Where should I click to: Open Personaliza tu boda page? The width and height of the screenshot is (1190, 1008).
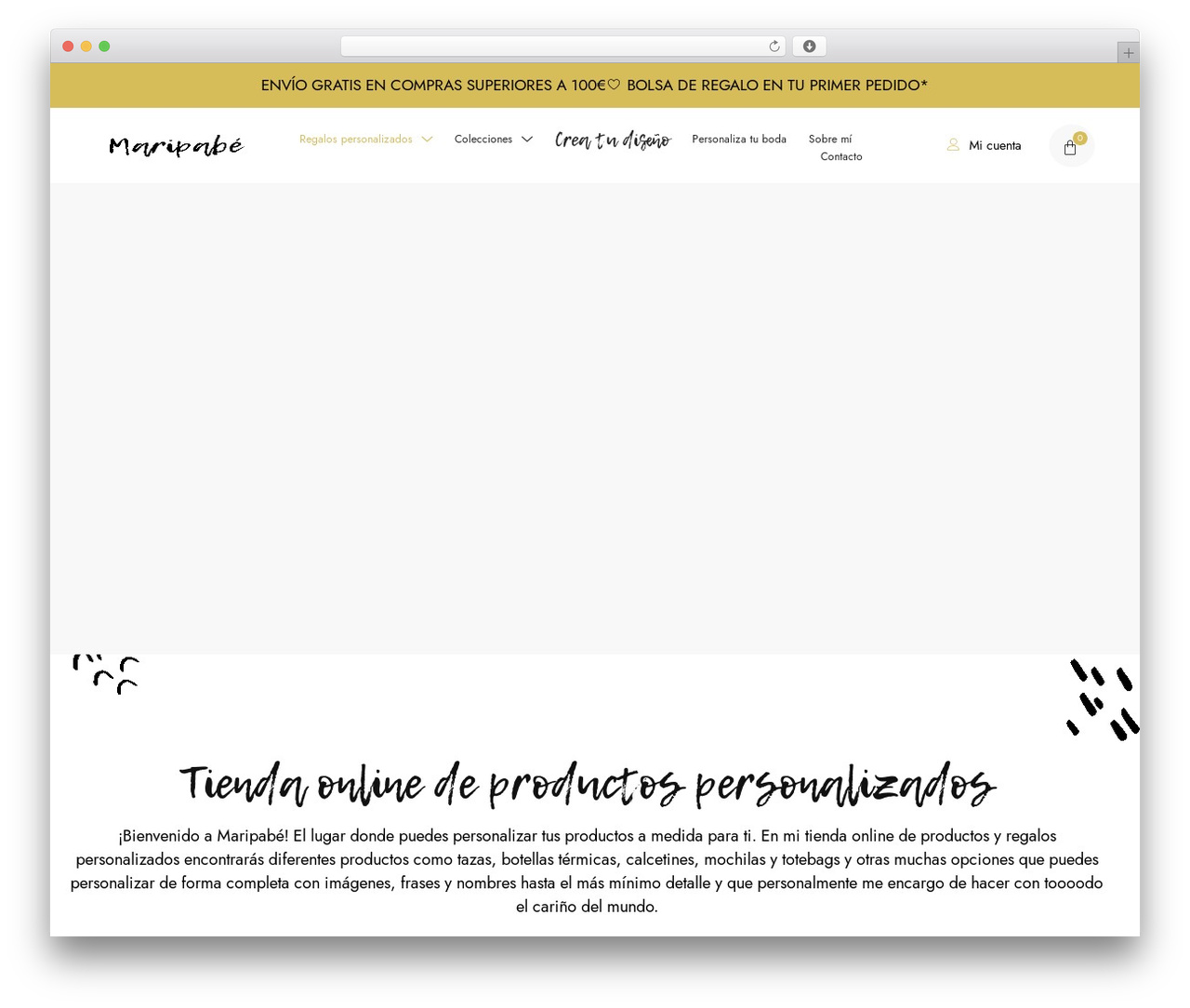tap(739, 139)
